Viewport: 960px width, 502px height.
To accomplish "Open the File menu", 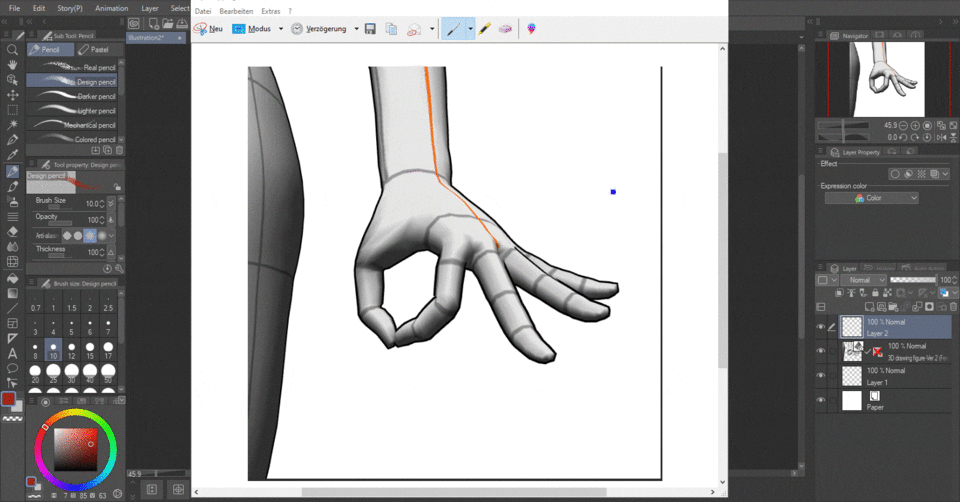I will point(14,8).
